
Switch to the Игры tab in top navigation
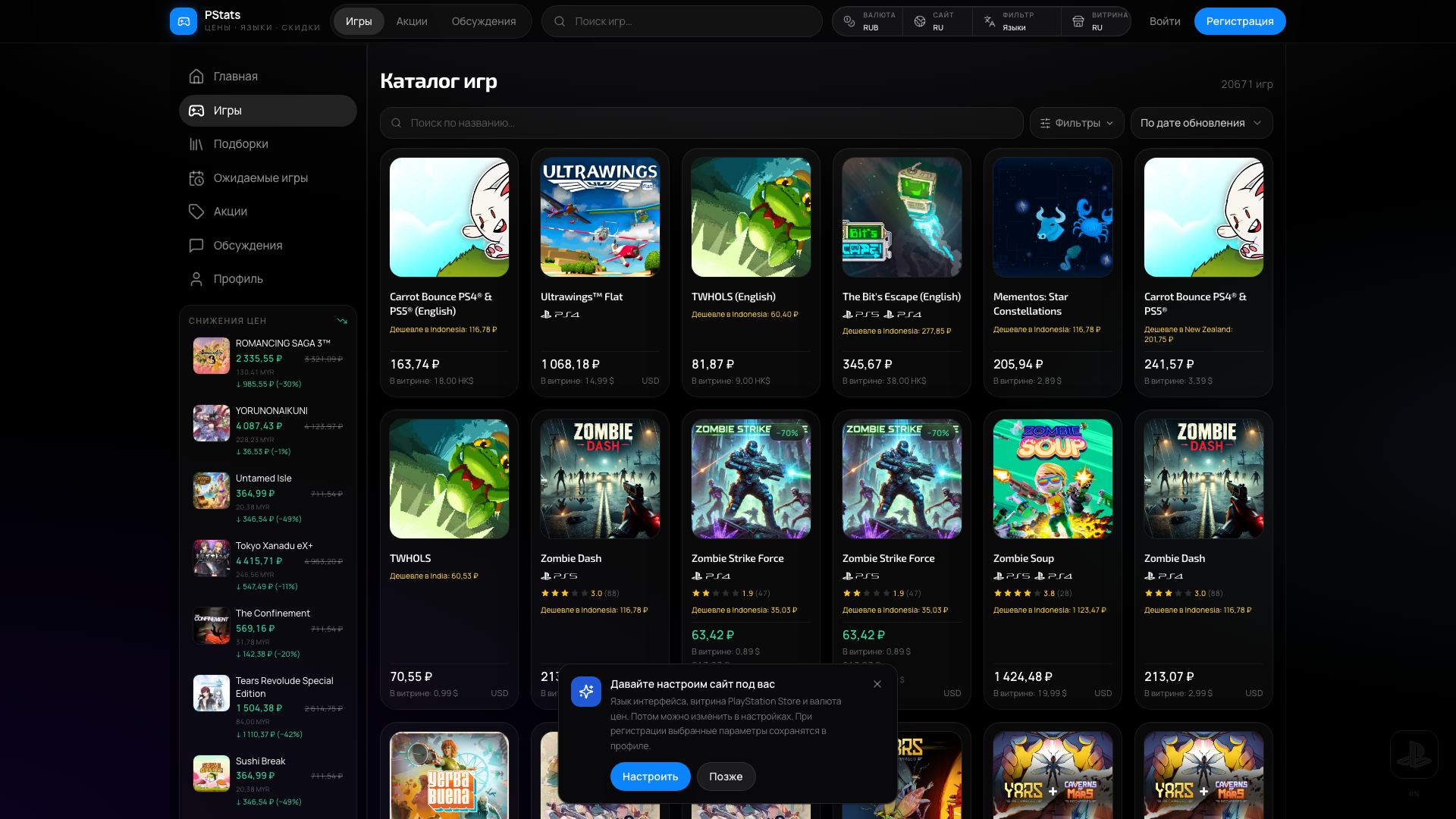click(359, 21)
